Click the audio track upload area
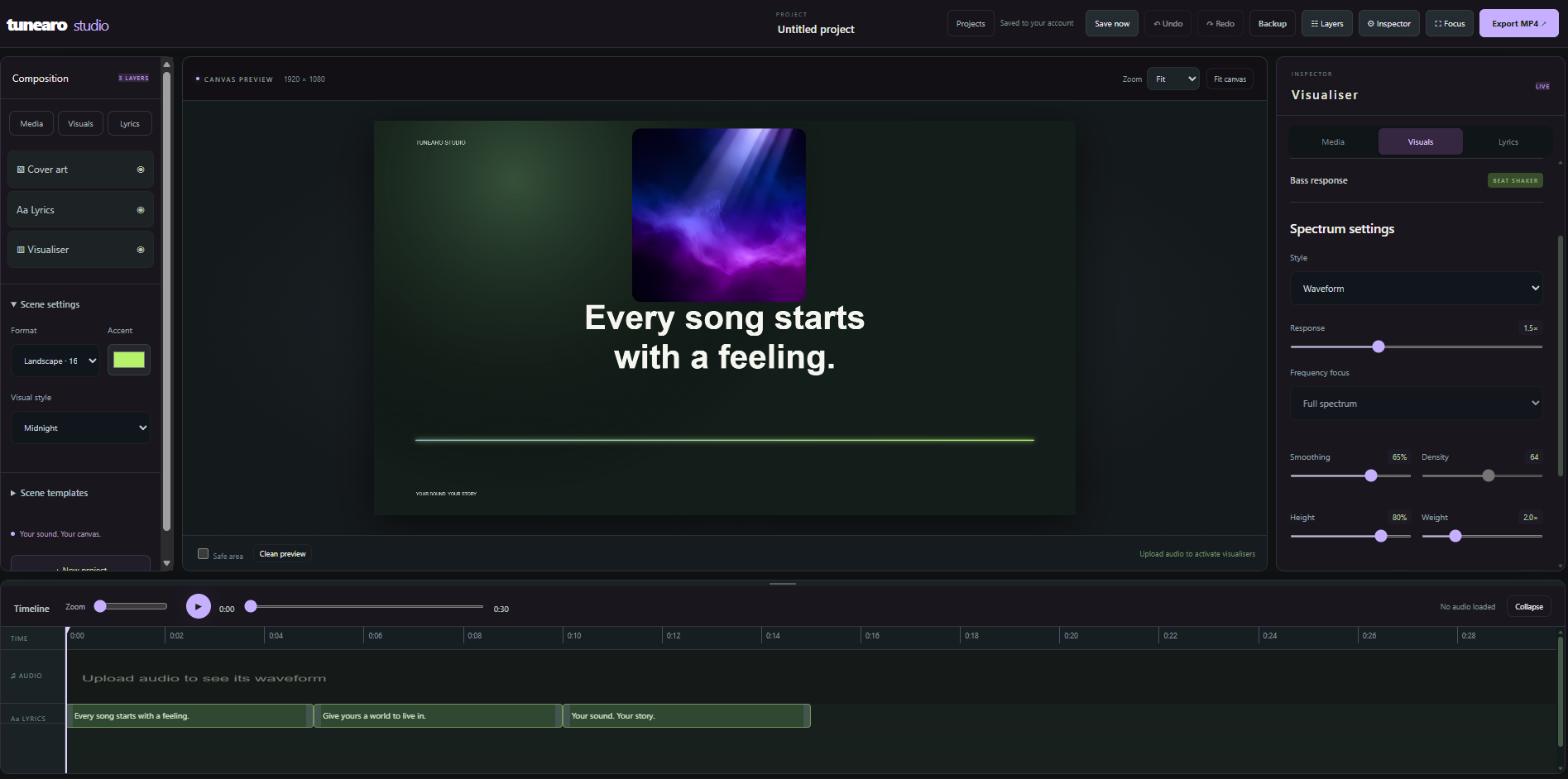The height and width of the screenshot is (779, 1568). [x=811, y=677]
